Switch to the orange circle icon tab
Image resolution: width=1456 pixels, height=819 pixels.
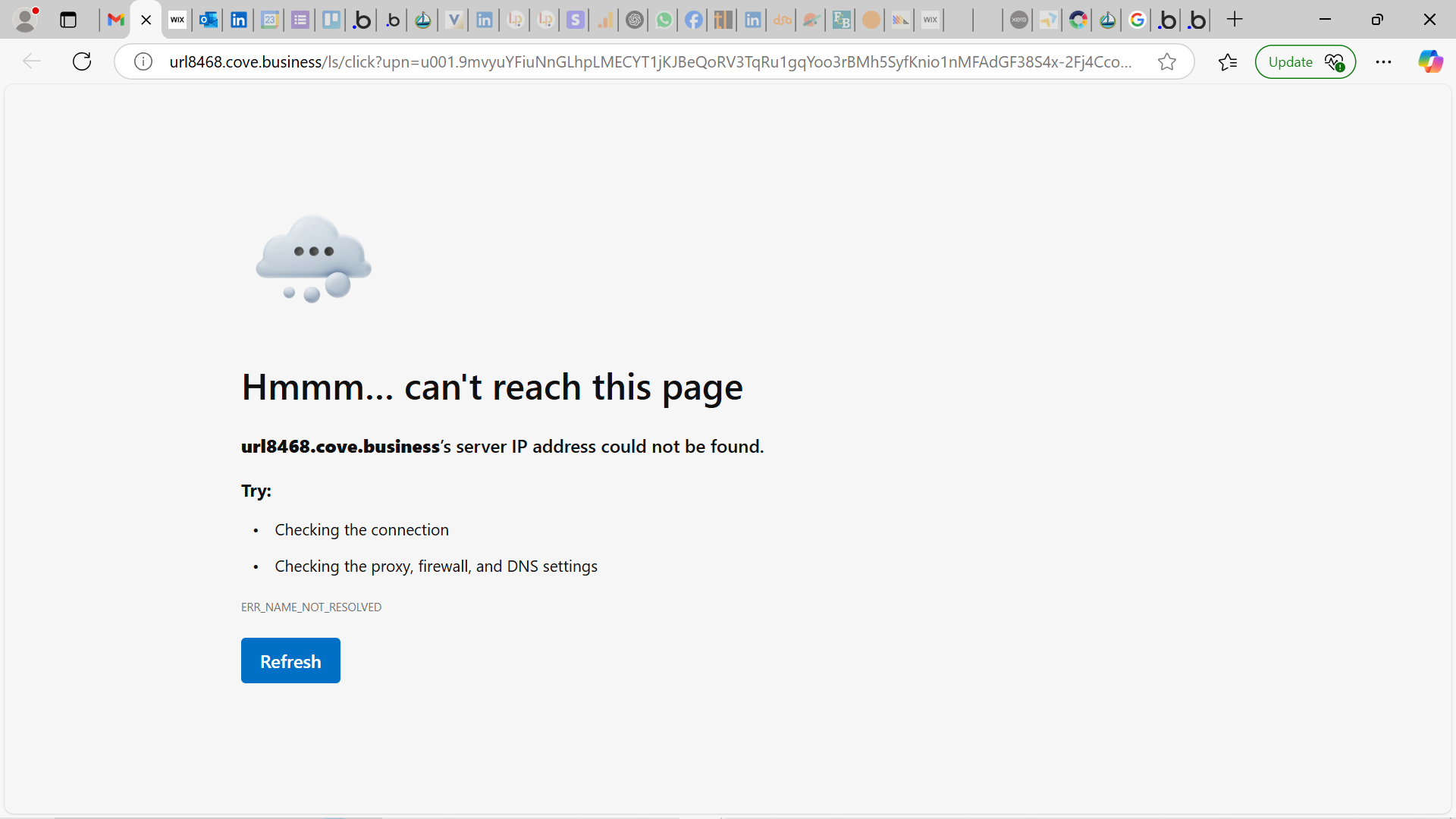[x=871, y=20]
